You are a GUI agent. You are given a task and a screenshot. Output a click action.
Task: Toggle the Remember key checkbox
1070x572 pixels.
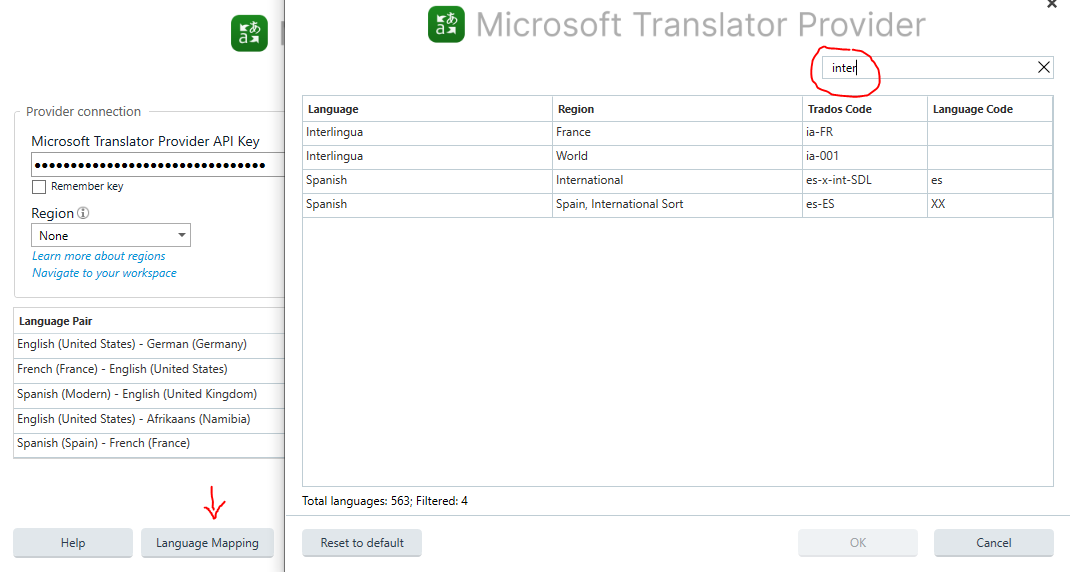click(x=39, y=186)
